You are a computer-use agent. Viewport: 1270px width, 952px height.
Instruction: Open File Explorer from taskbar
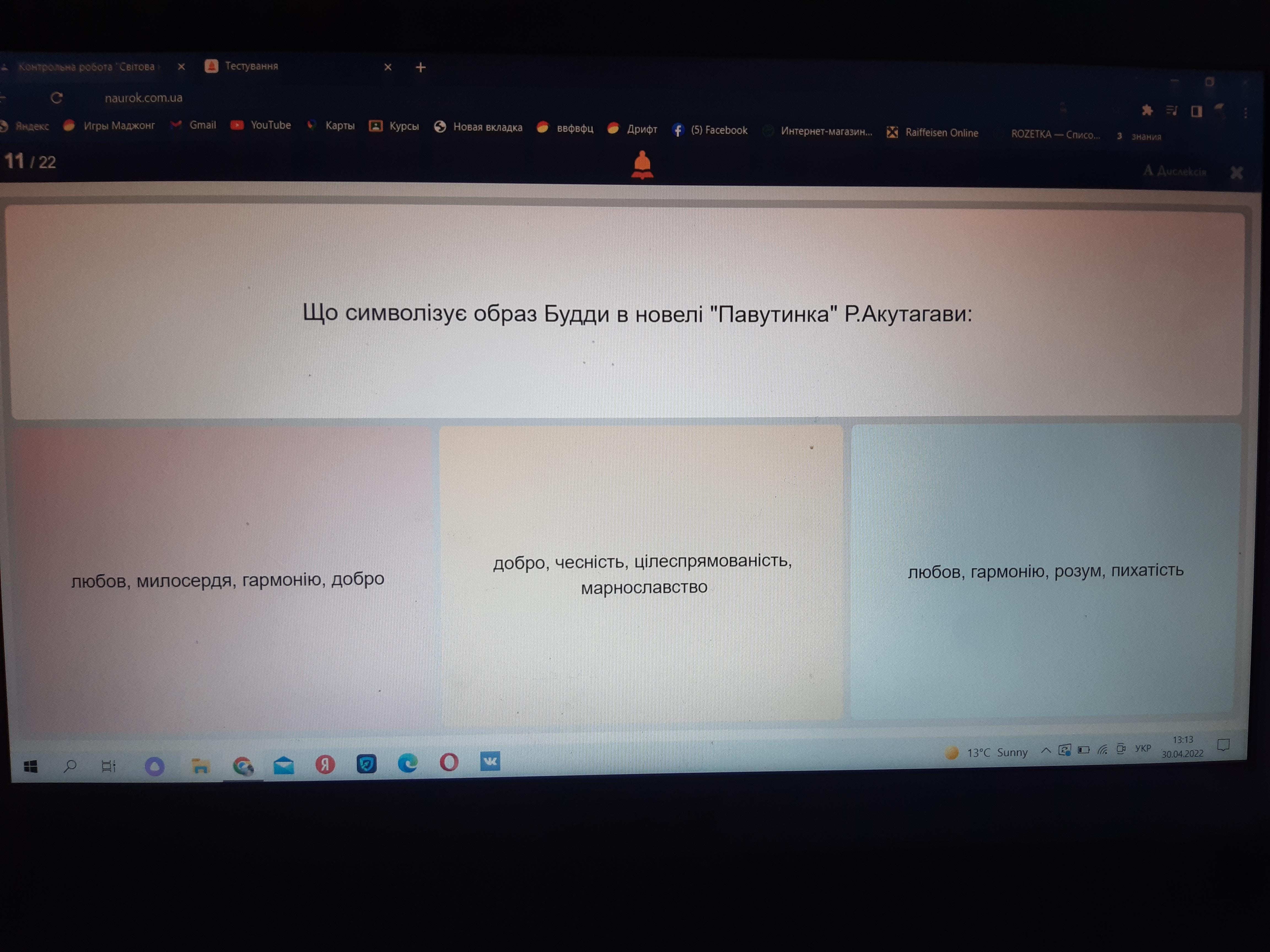(x=200, y=766)
